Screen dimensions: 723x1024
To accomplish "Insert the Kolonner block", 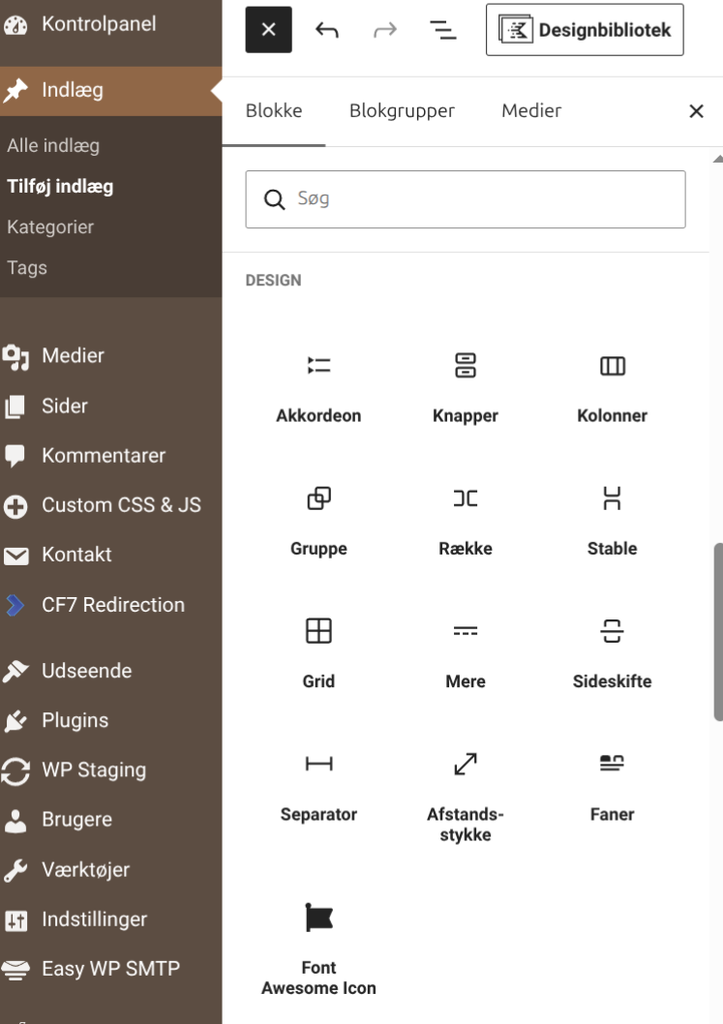I will click(612, 388).
